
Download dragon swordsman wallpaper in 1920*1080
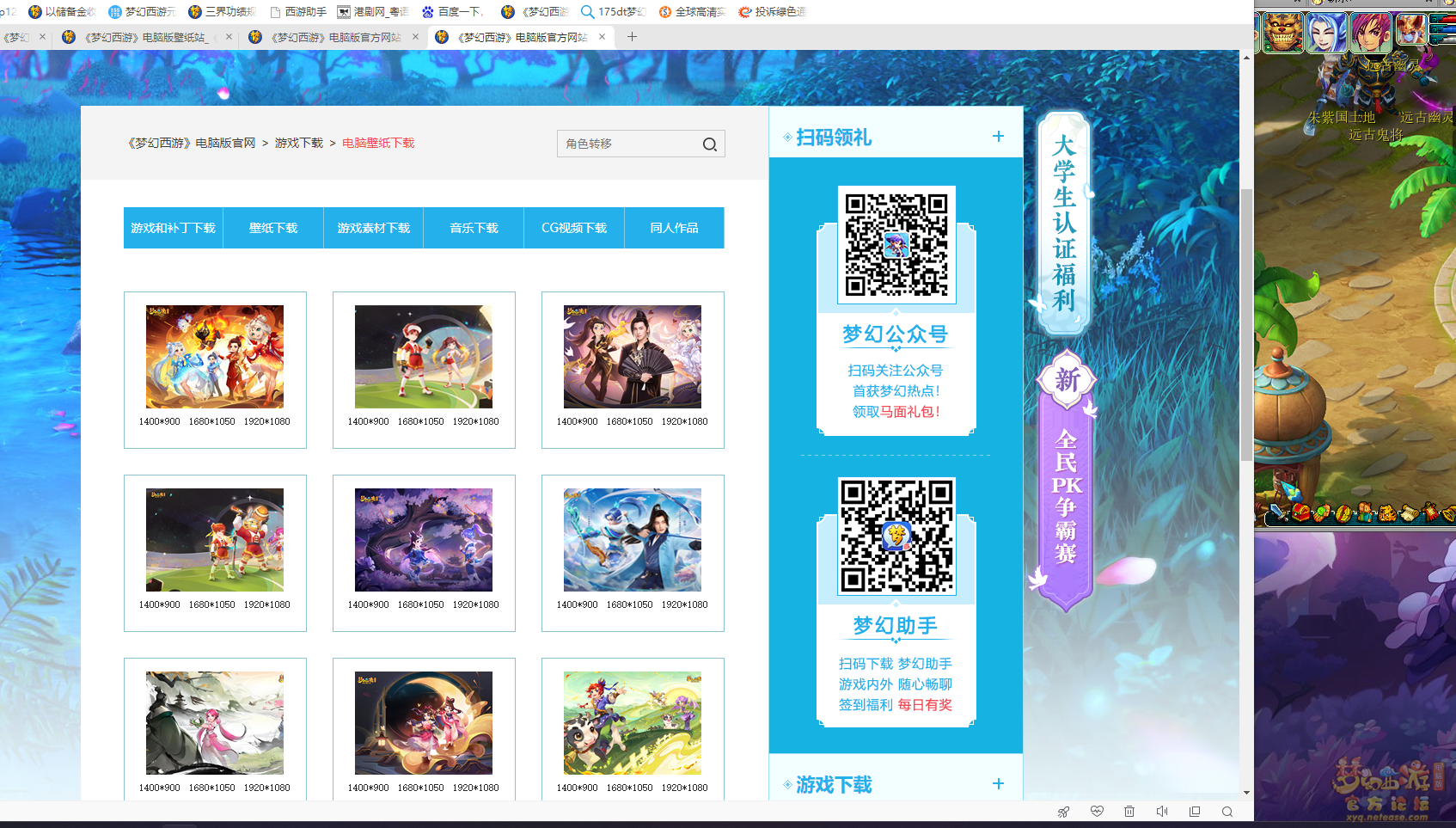685,605
